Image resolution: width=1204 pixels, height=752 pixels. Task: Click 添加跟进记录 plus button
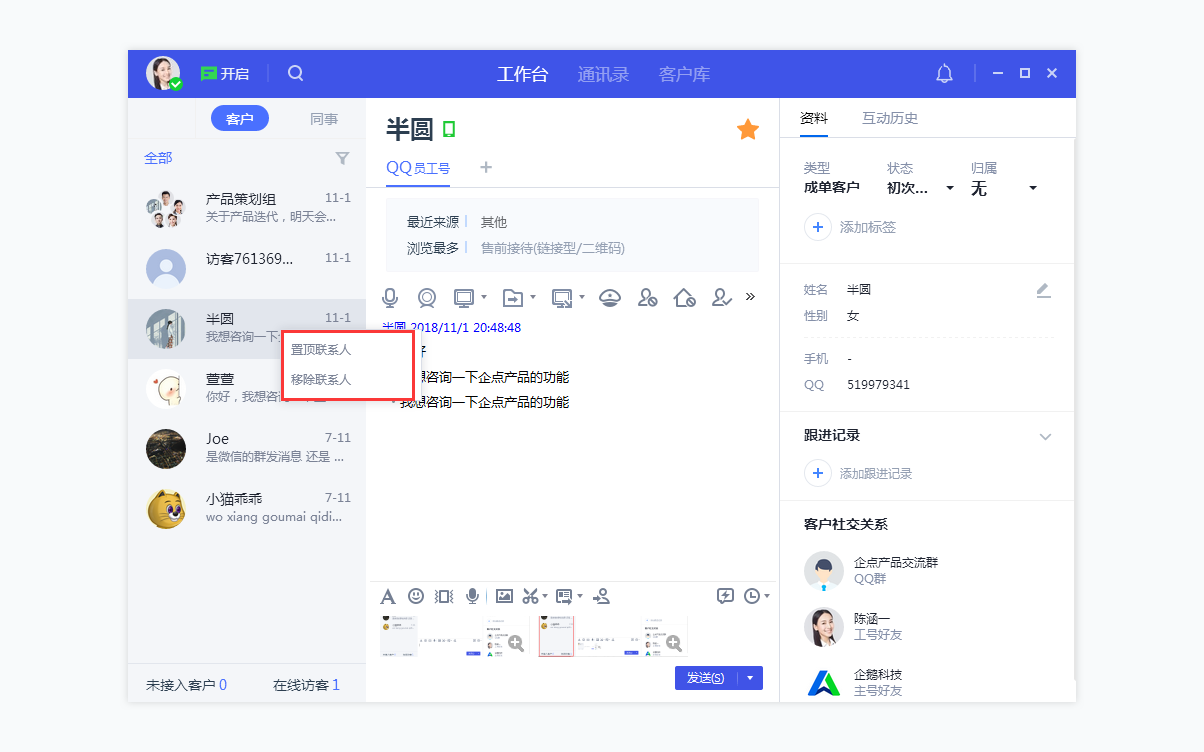coord(817,473)
